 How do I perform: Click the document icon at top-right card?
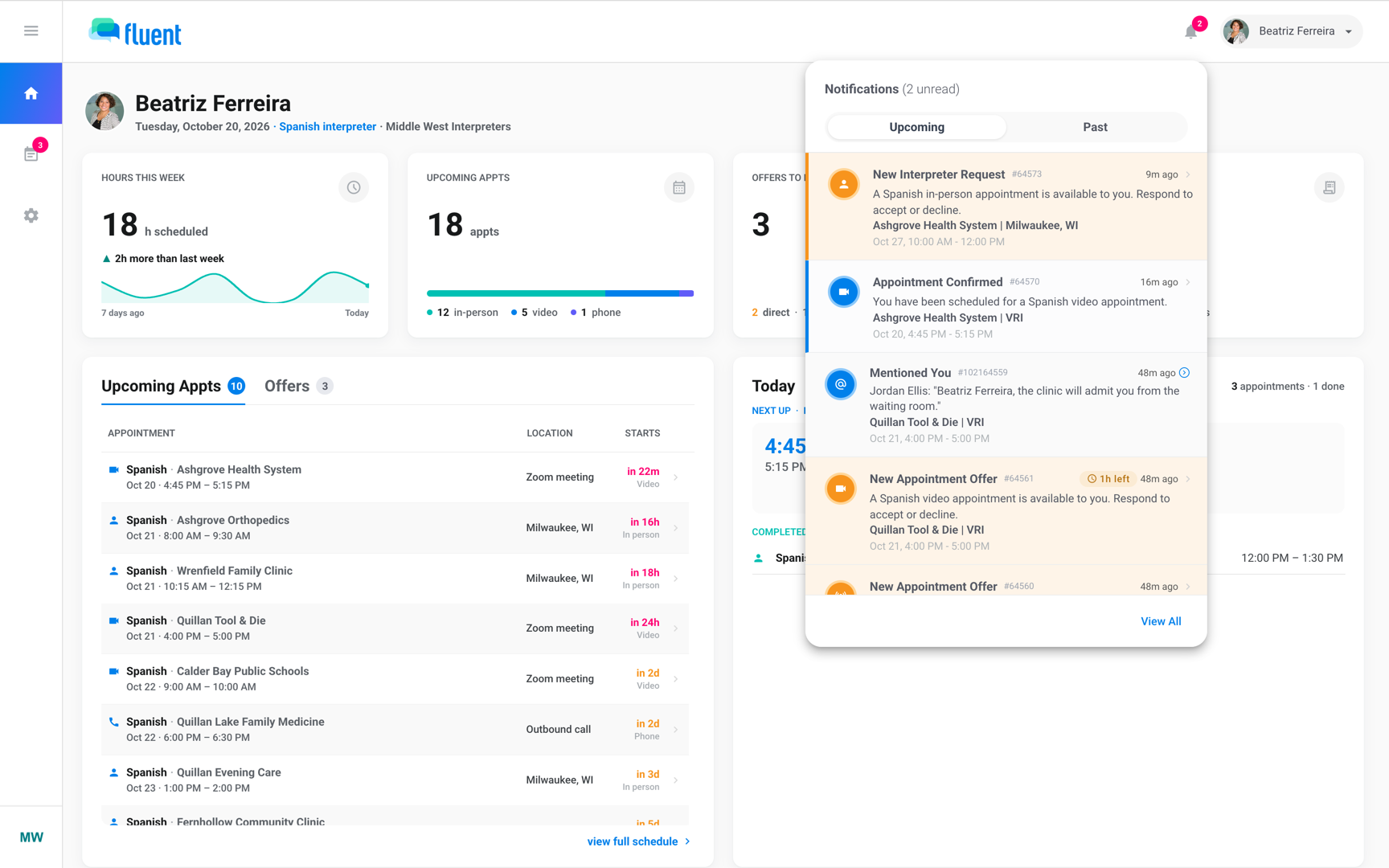[x=1330, y=187]
